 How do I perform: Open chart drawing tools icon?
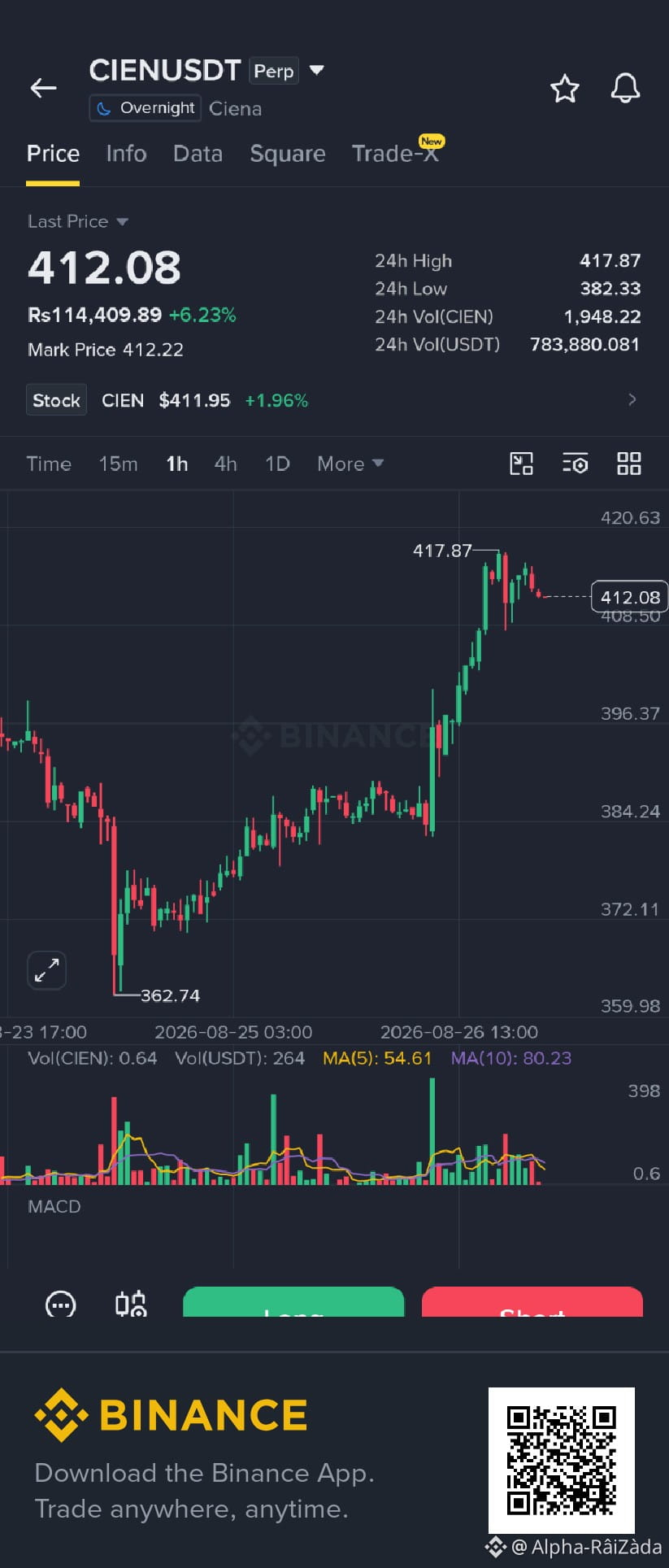click(x=521, y=464)
